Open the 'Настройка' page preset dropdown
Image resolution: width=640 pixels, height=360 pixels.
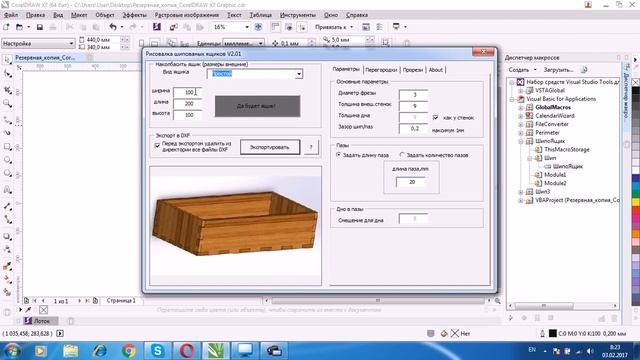[71, 43]
